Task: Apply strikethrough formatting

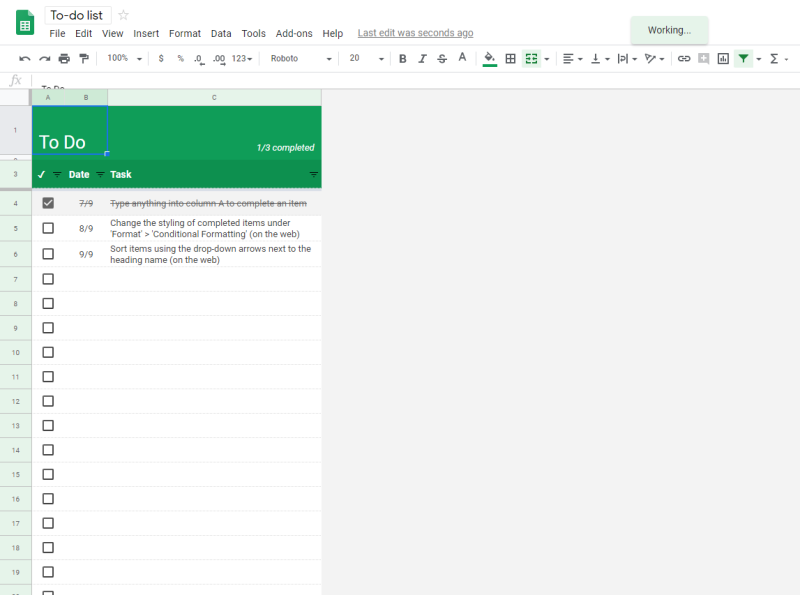Action: (x=442, y=59)
